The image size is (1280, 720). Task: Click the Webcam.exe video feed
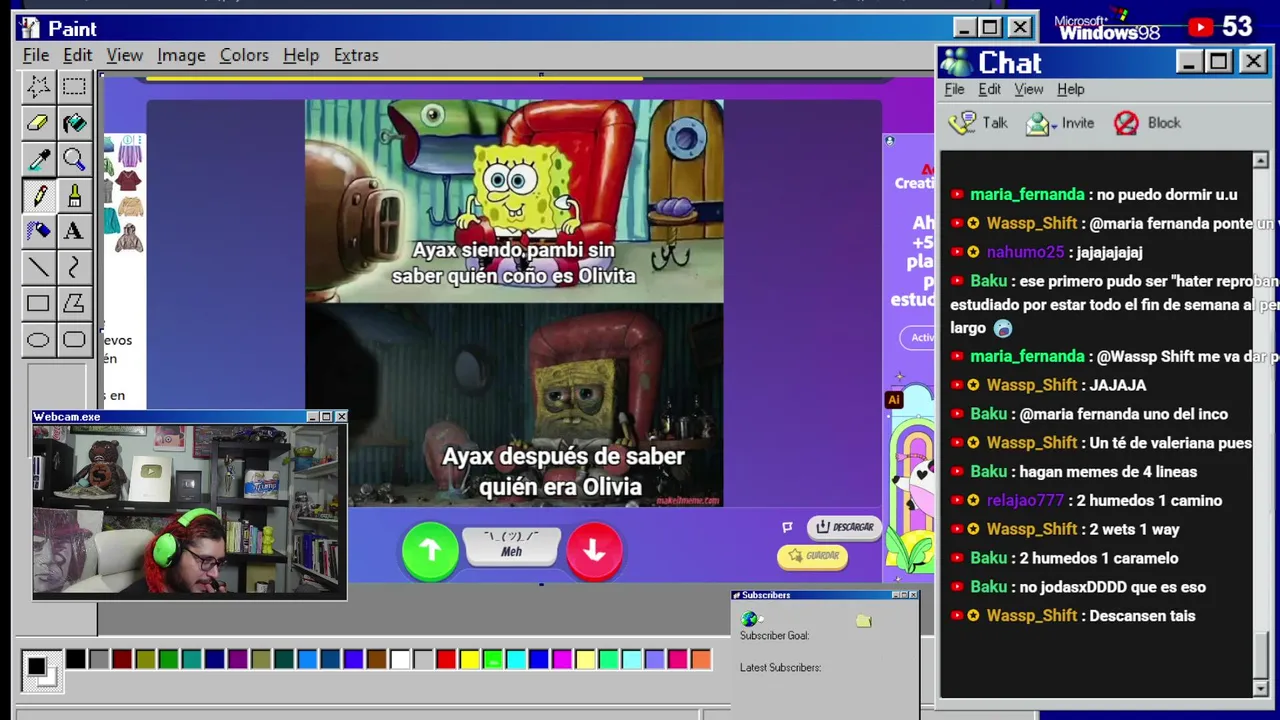[189, 511]
